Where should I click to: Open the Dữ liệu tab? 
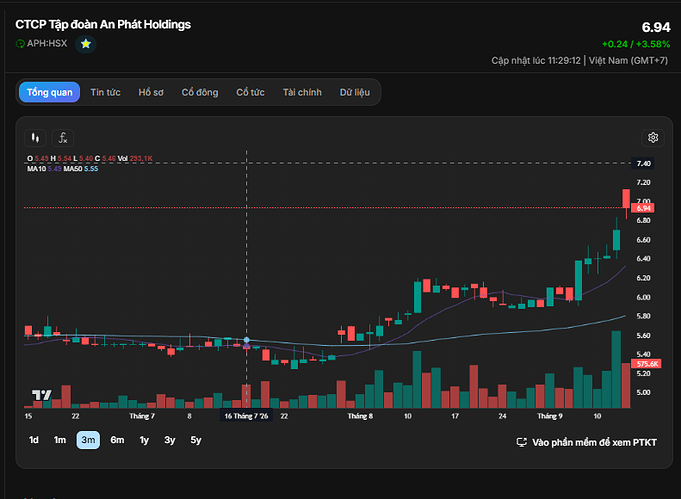[x=355, y=92]
